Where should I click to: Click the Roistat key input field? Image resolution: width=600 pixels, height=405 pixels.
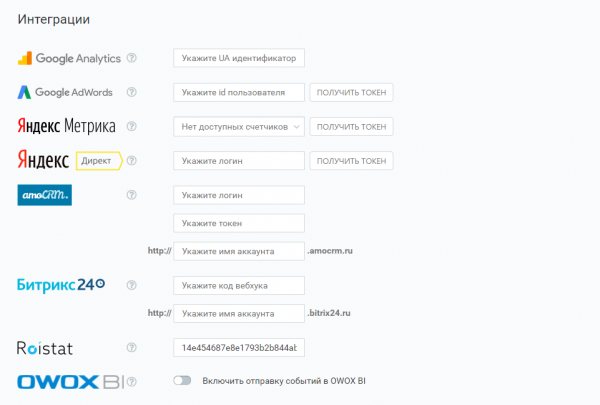tap(239, 348)
